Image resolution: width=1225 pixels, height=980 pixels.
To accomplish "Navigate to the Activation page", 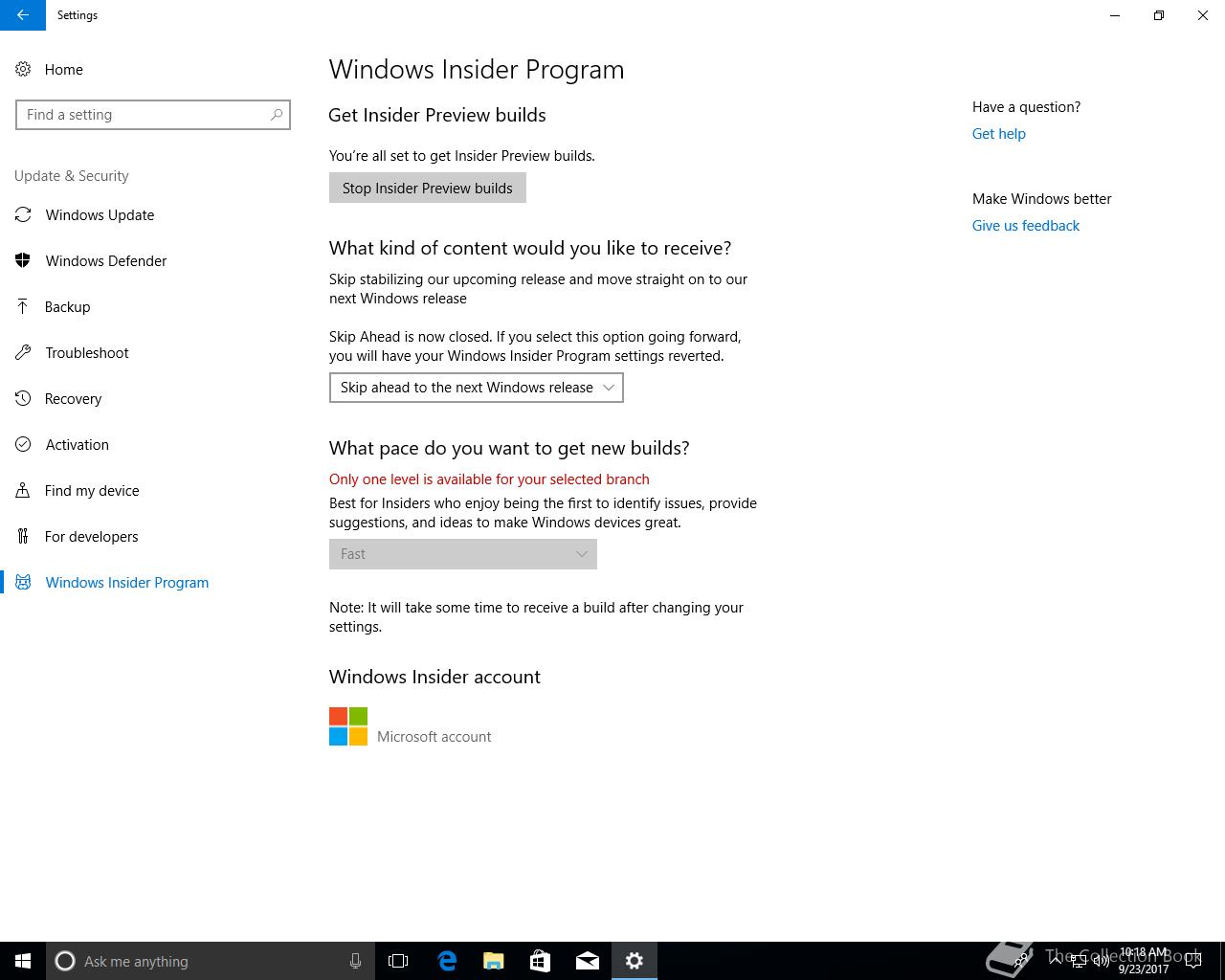I will click(78, 445).
